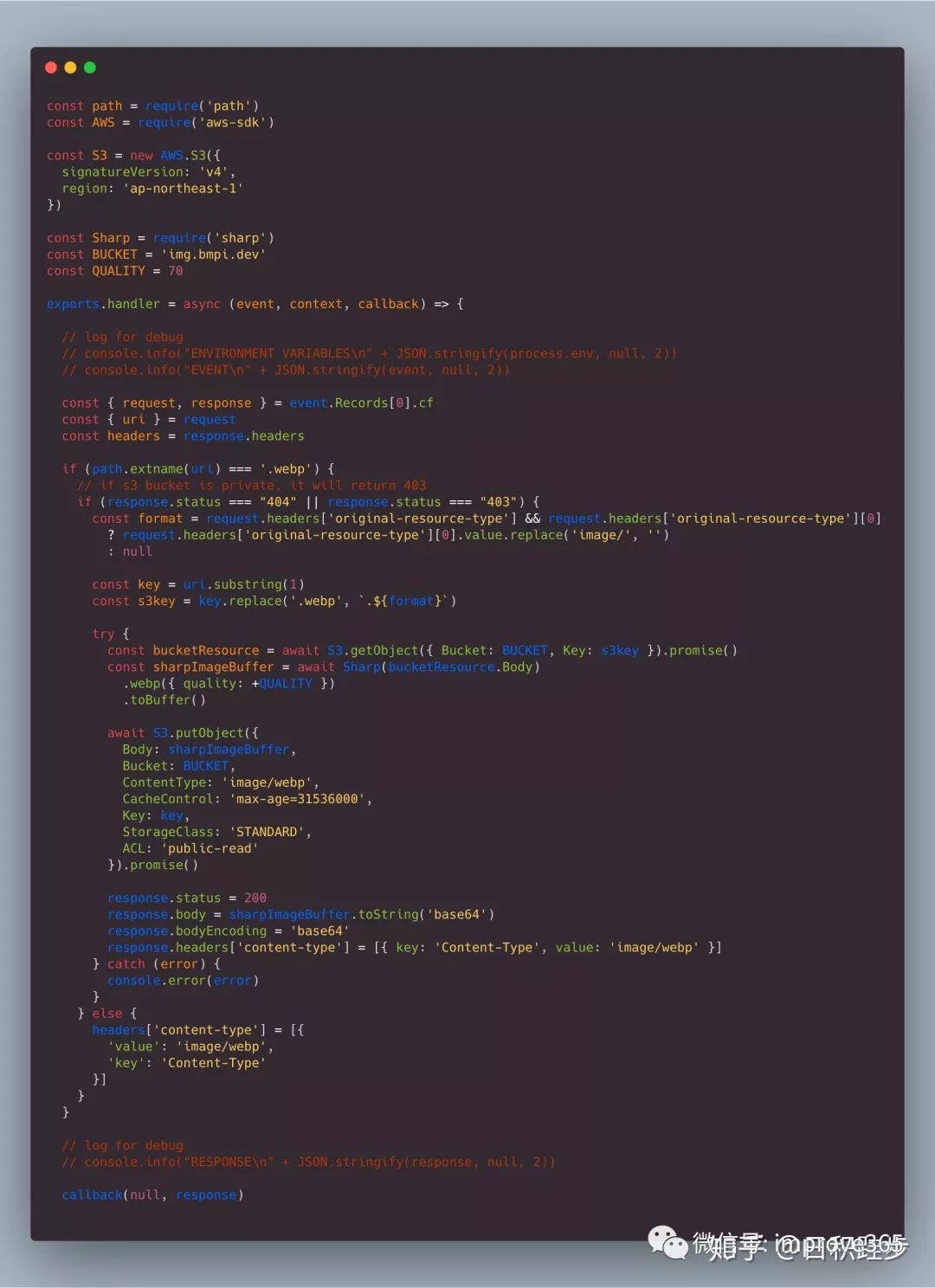This screenshot has width=935, height=1288.
Task: Click the "await S3.putObject({" line
Action: coord(183,733)
